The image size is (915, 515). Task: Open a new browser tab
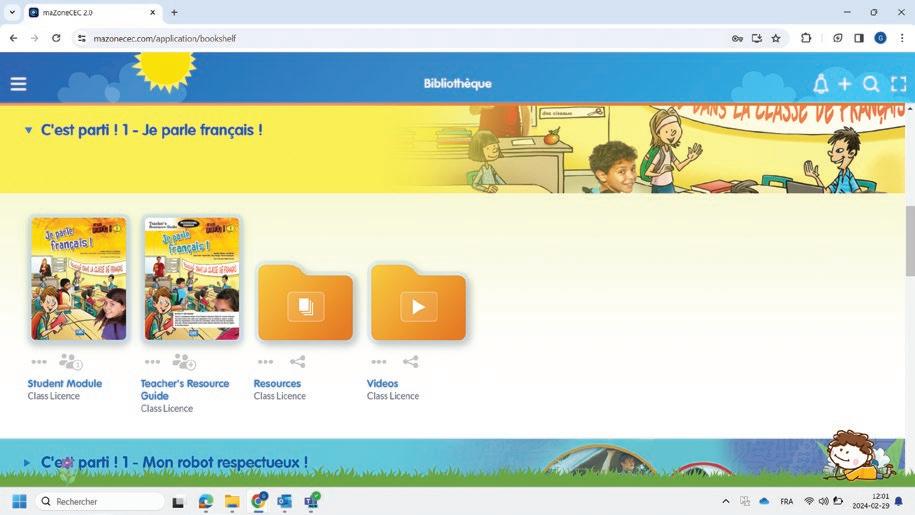coord(174,12)
